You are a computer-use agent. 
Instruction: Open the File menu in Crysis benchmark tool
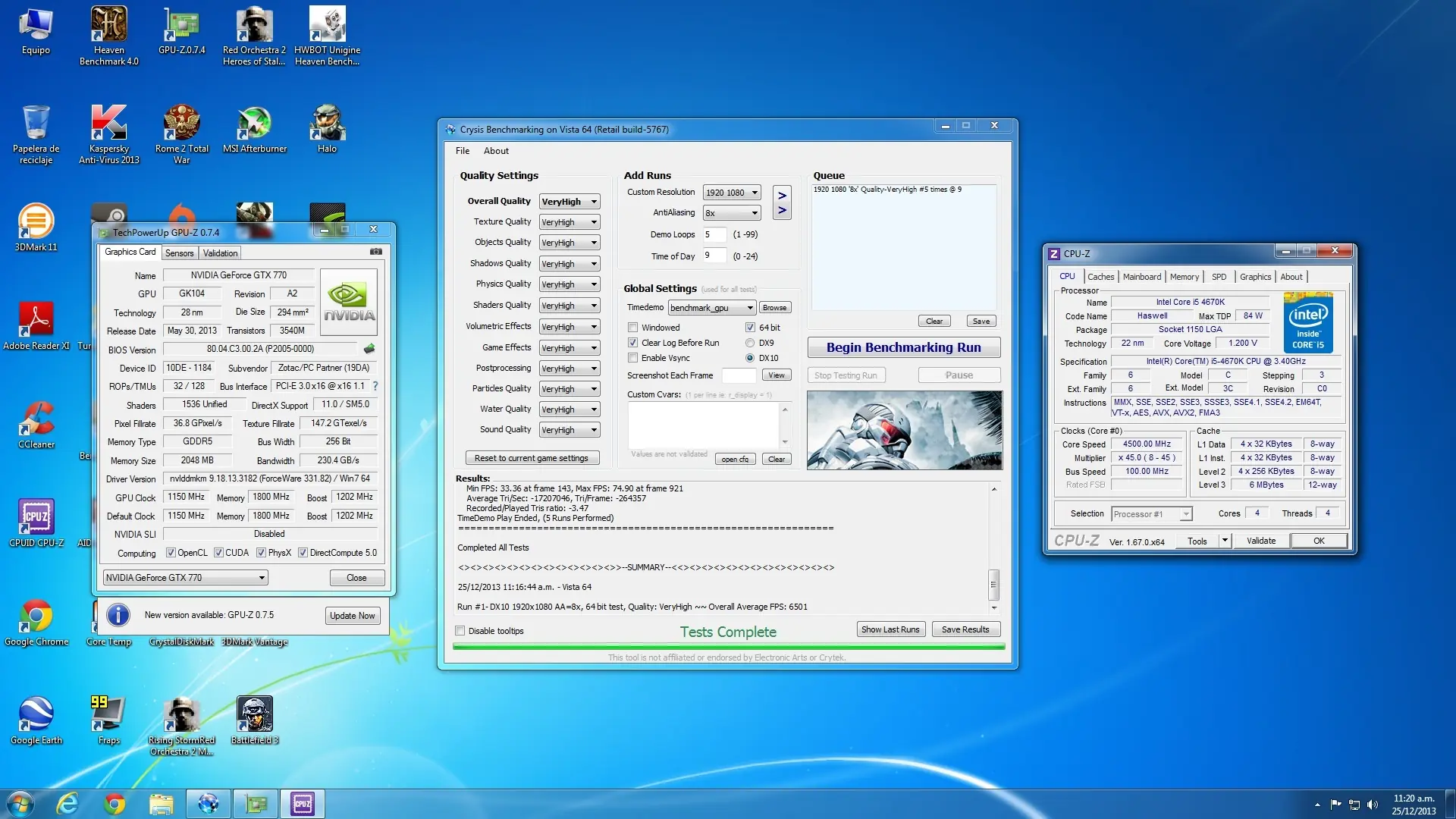point(463,151)
